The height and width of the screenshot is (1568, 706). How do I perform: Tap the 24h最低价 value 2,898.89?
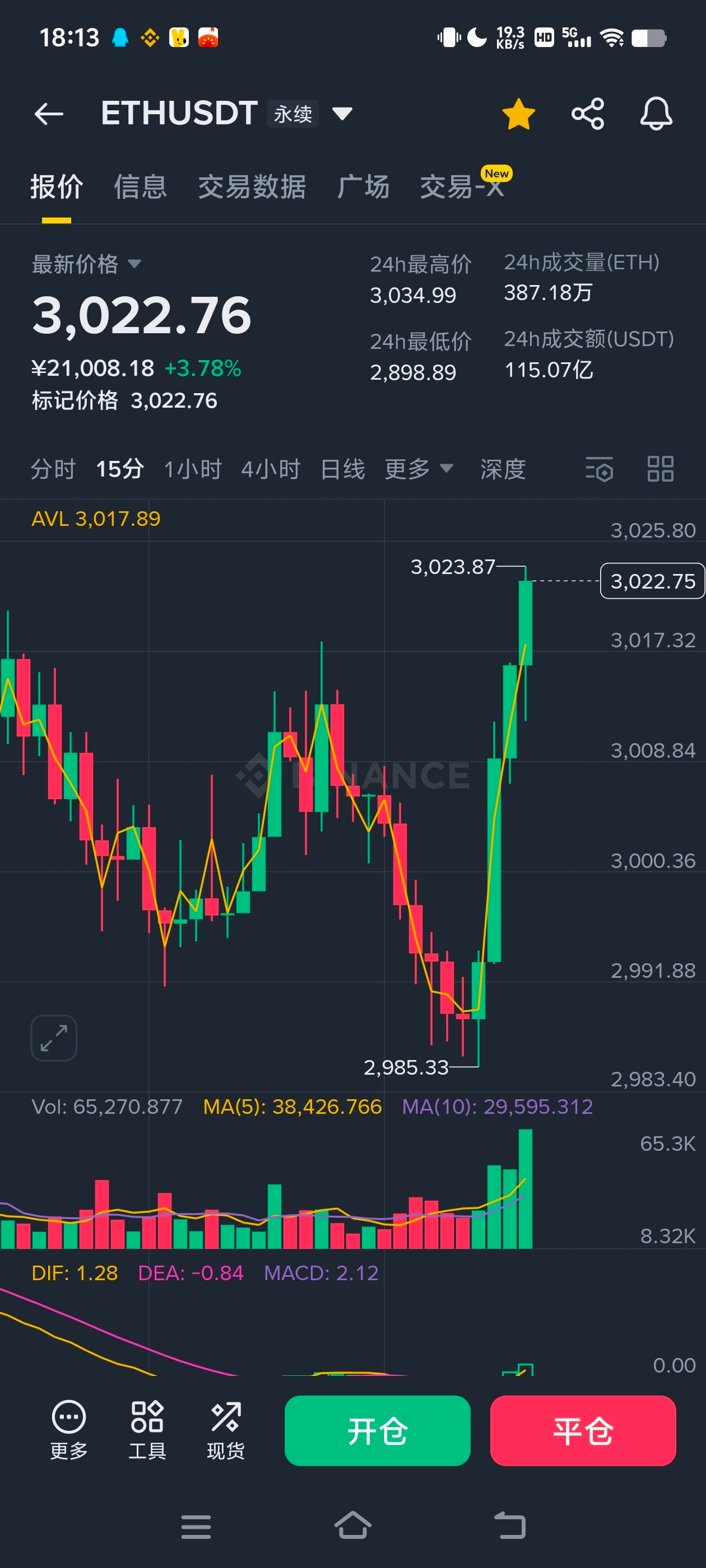pos(413,372)
